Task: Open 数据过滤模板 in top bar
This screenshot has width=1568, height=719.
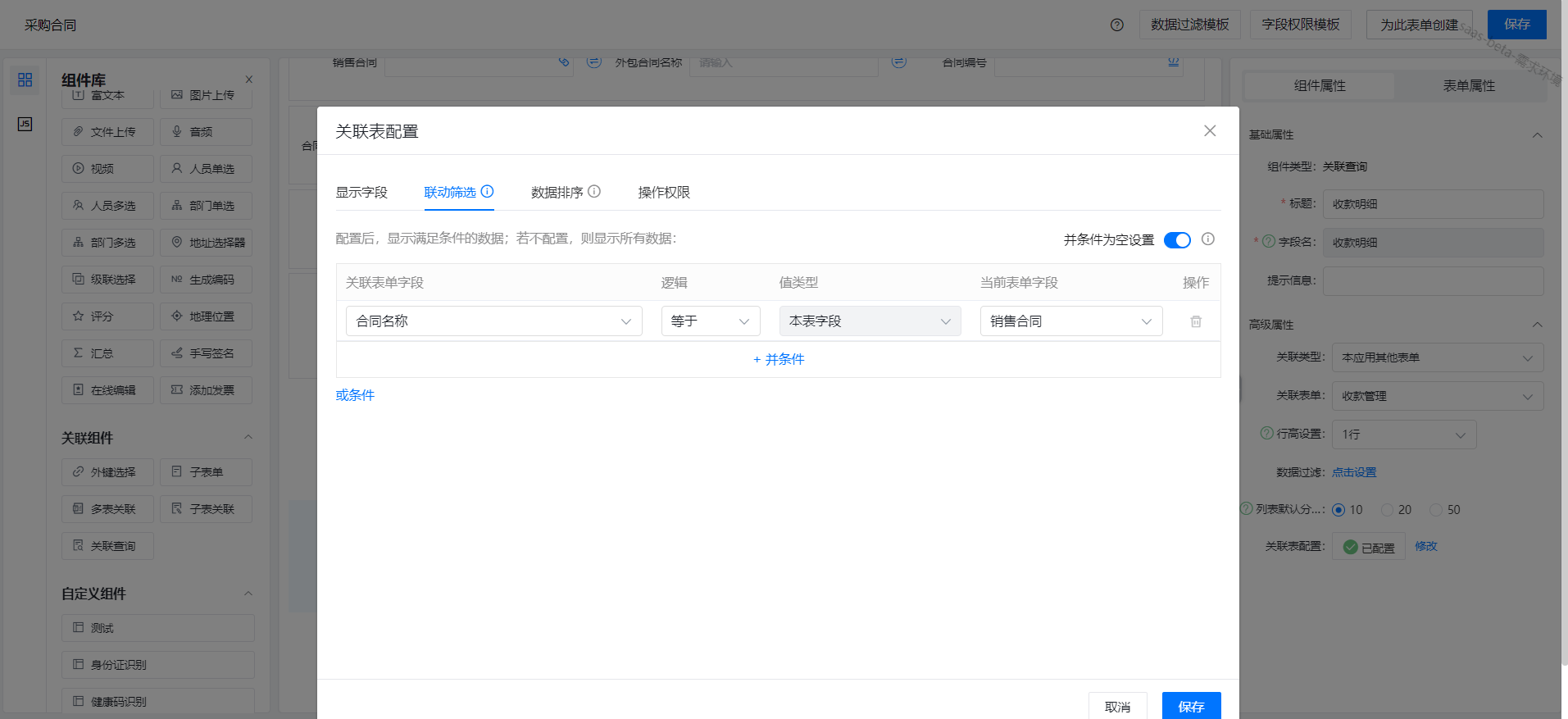Action: point(1189,25)
